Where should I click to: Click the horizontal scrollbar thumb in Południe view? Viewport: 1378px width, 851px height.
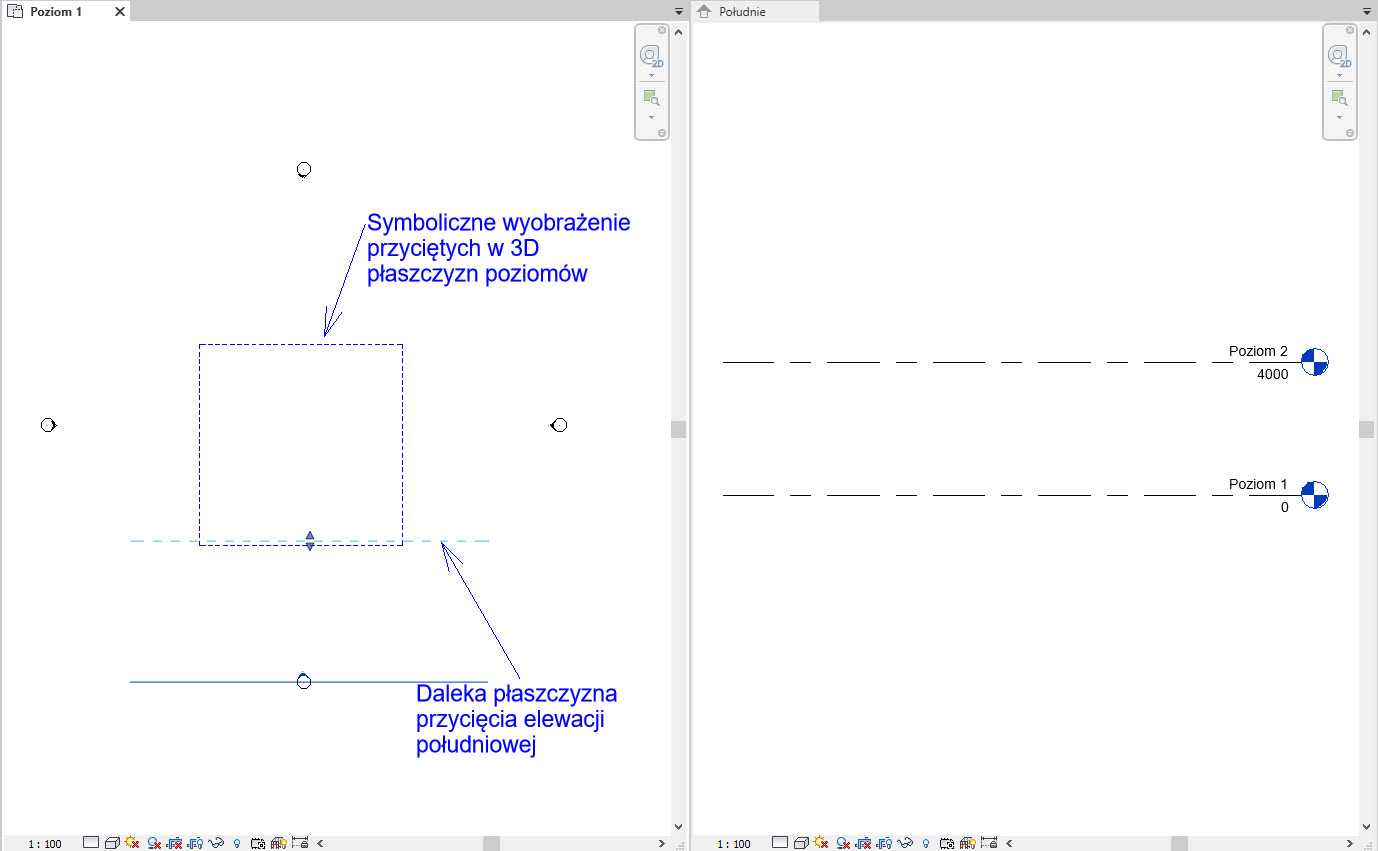pyautogui.click(x=1179, y=843)
